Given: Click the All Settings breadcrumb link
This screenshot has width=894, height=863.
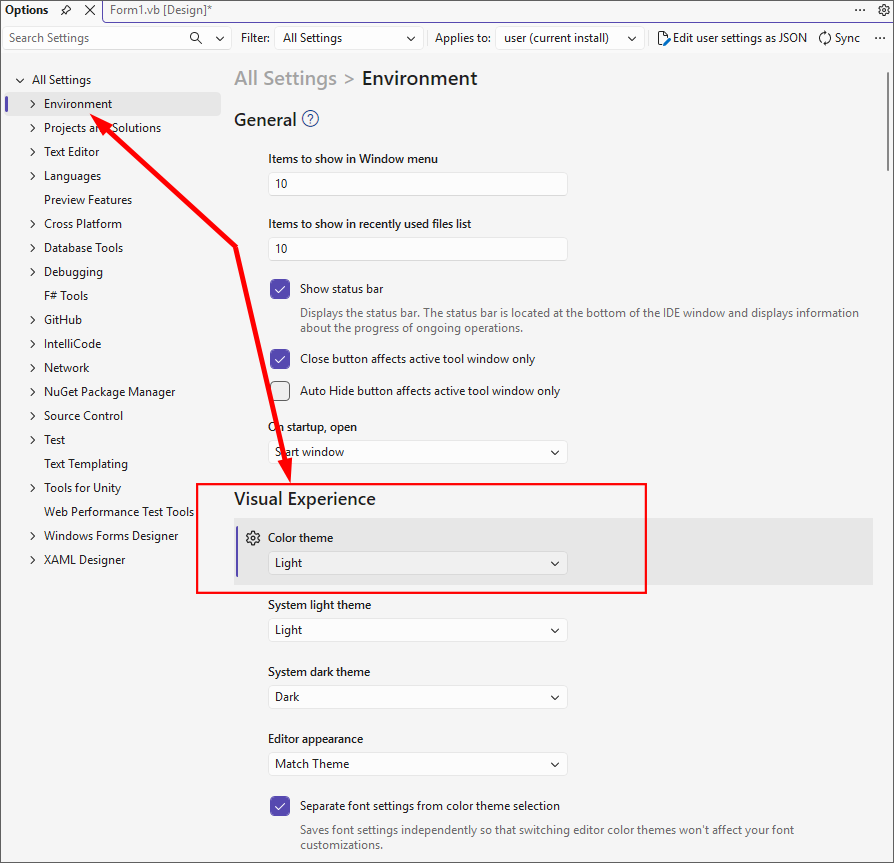Looking at the screenshot, I should (x=286, y=79).
